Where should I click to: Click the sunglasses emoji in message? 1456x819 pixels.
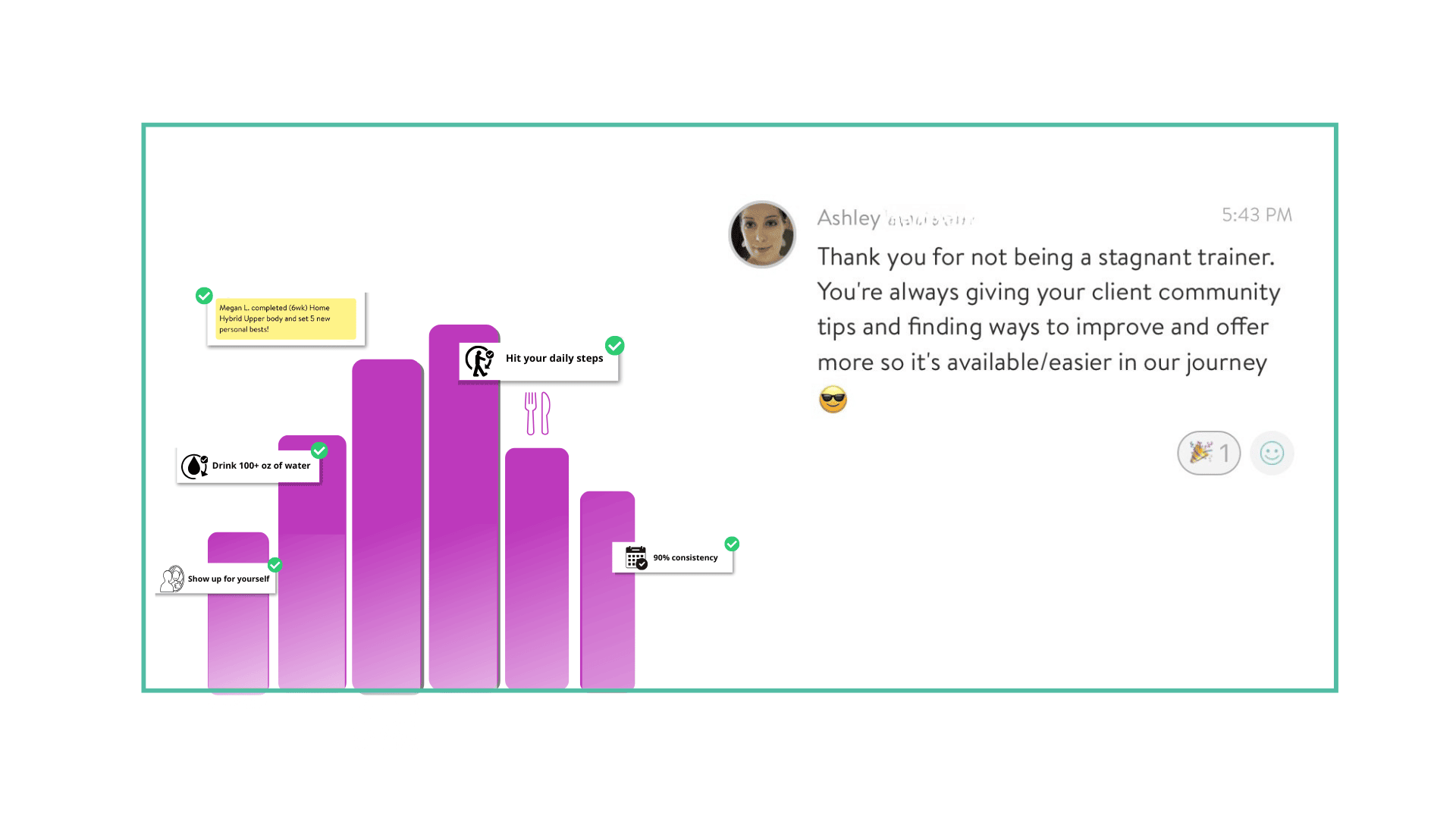coord(833,399)
